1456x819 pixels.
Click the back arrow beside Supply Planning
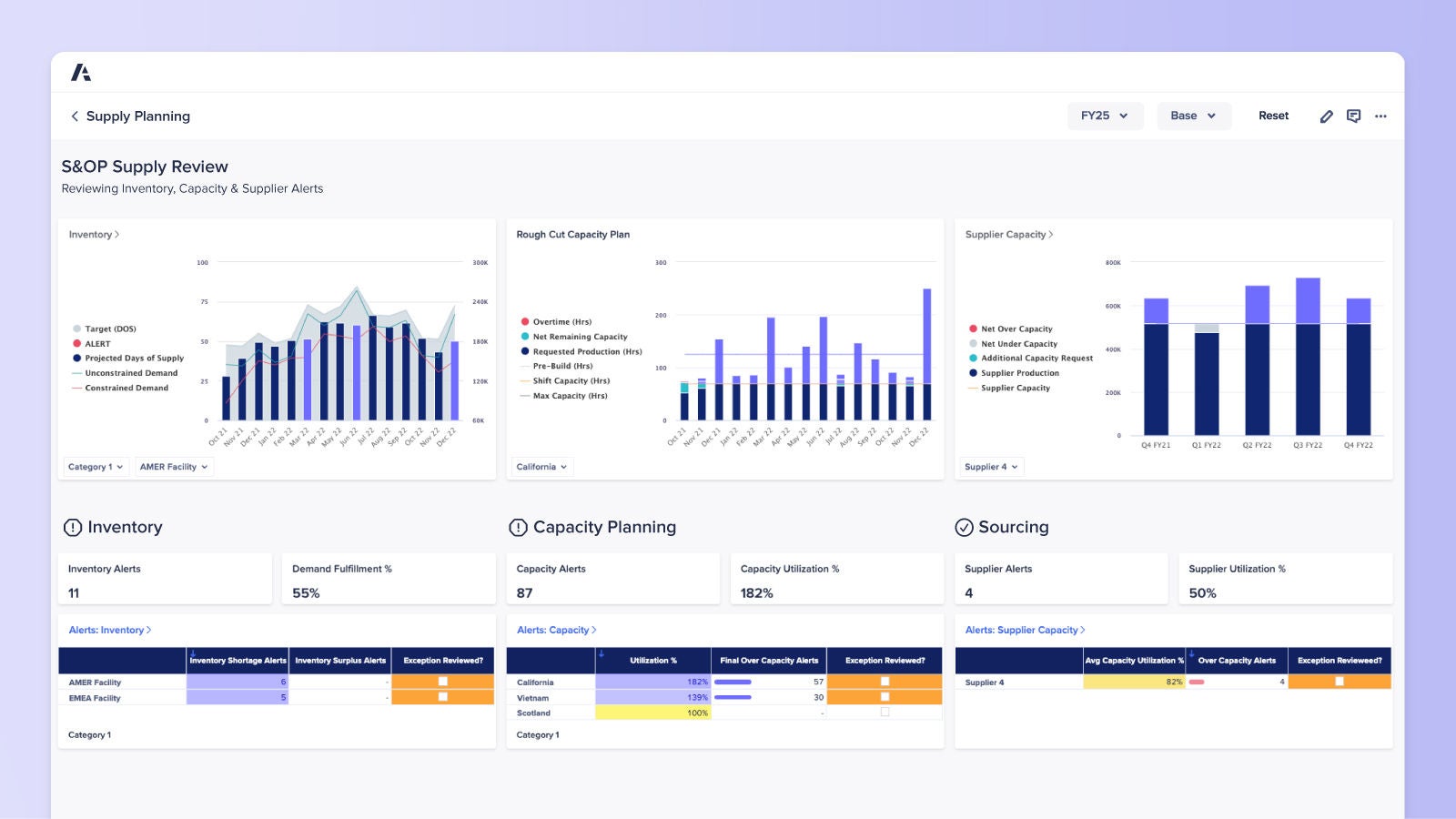coord(74,116)
